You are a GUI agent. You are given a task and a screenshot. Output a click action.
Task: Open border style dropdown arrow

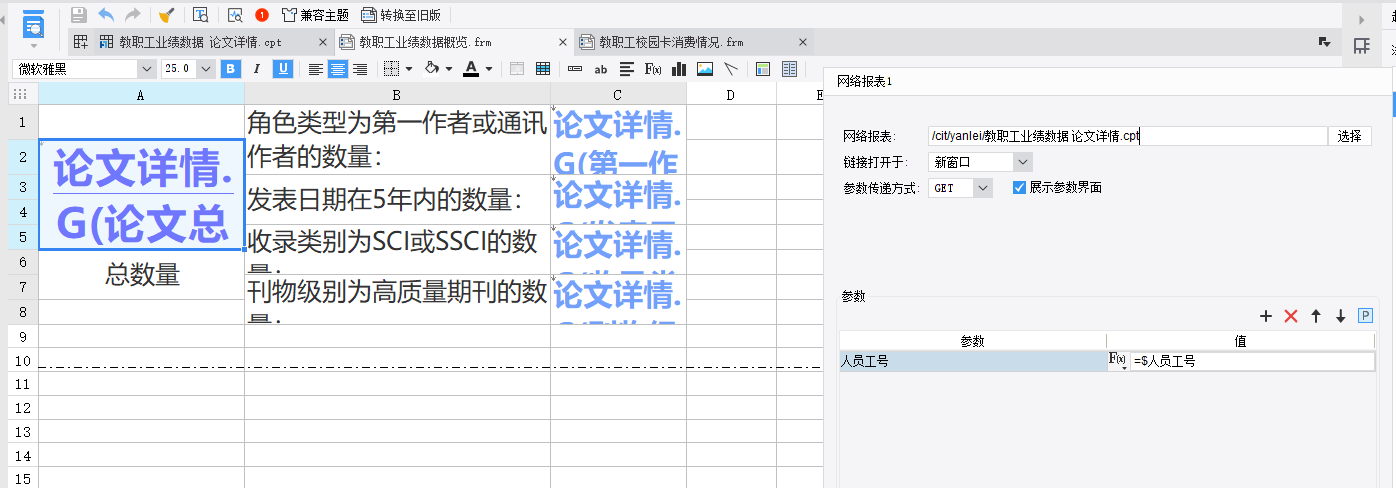[x=409, y=69]
